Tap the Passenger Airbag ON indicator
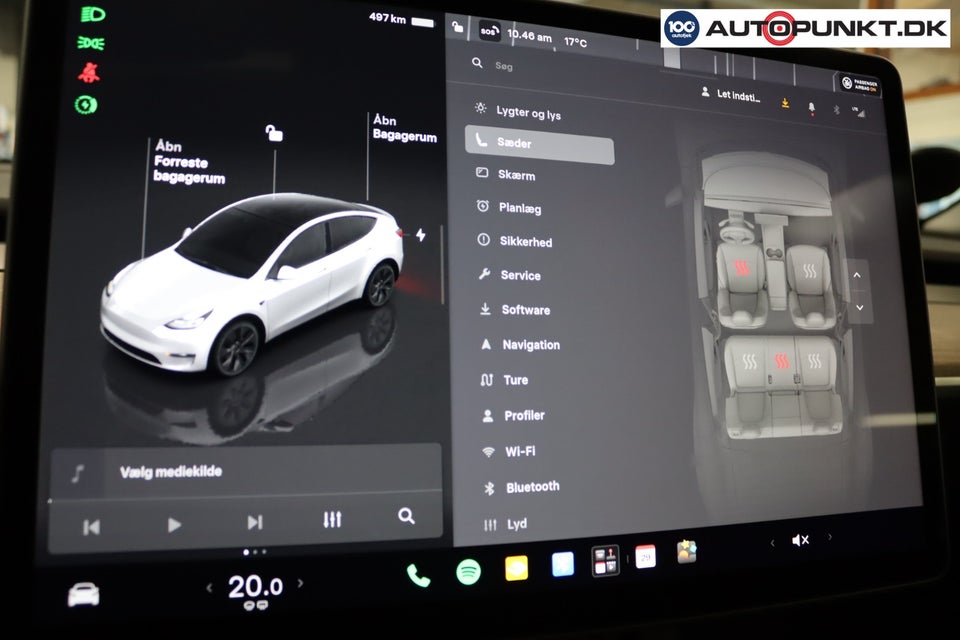Image resolution: width=960 pixels, height=640 pixels. 859,84
